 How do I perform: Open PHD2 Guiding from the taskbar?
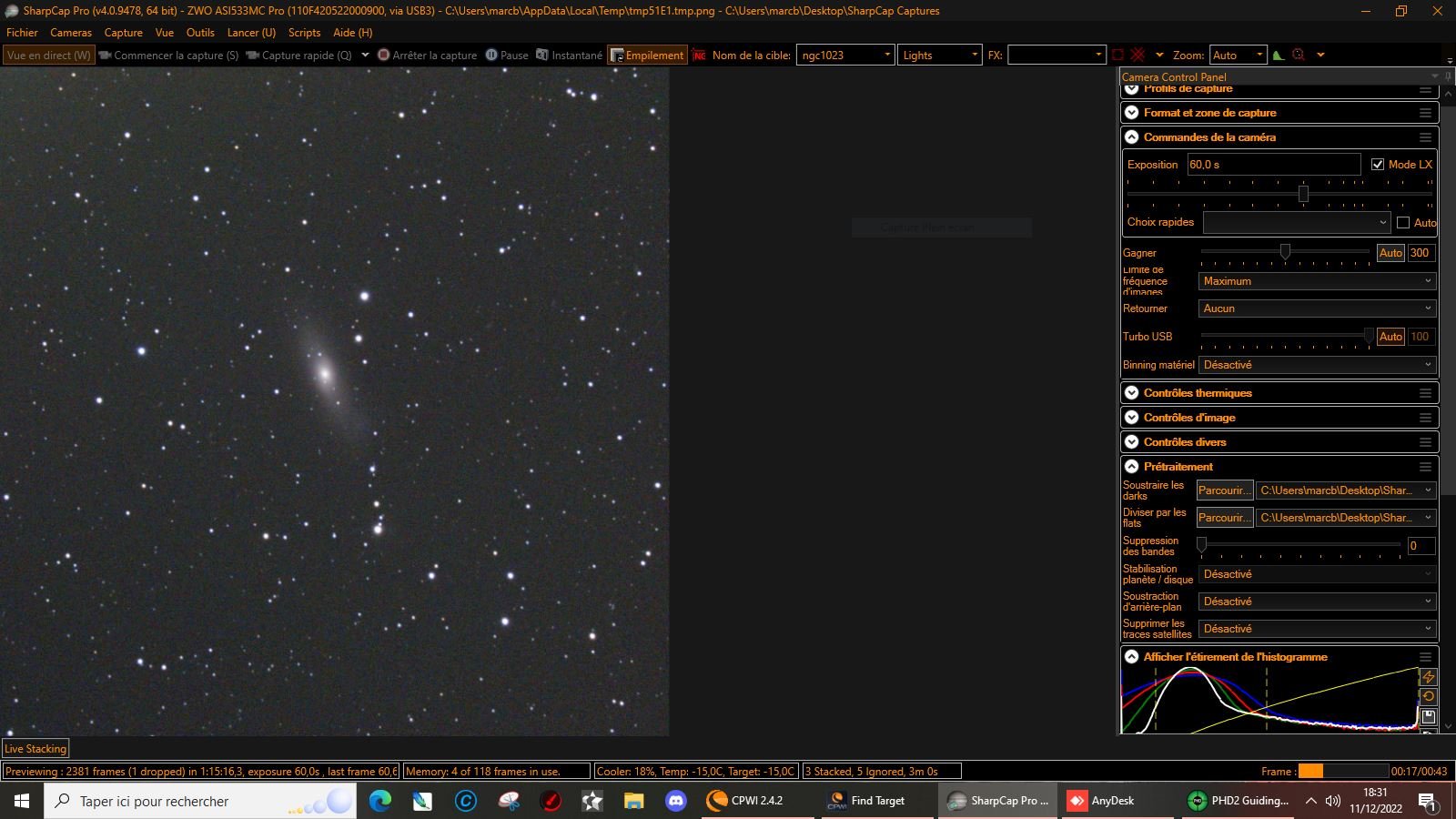(1239, 801)
